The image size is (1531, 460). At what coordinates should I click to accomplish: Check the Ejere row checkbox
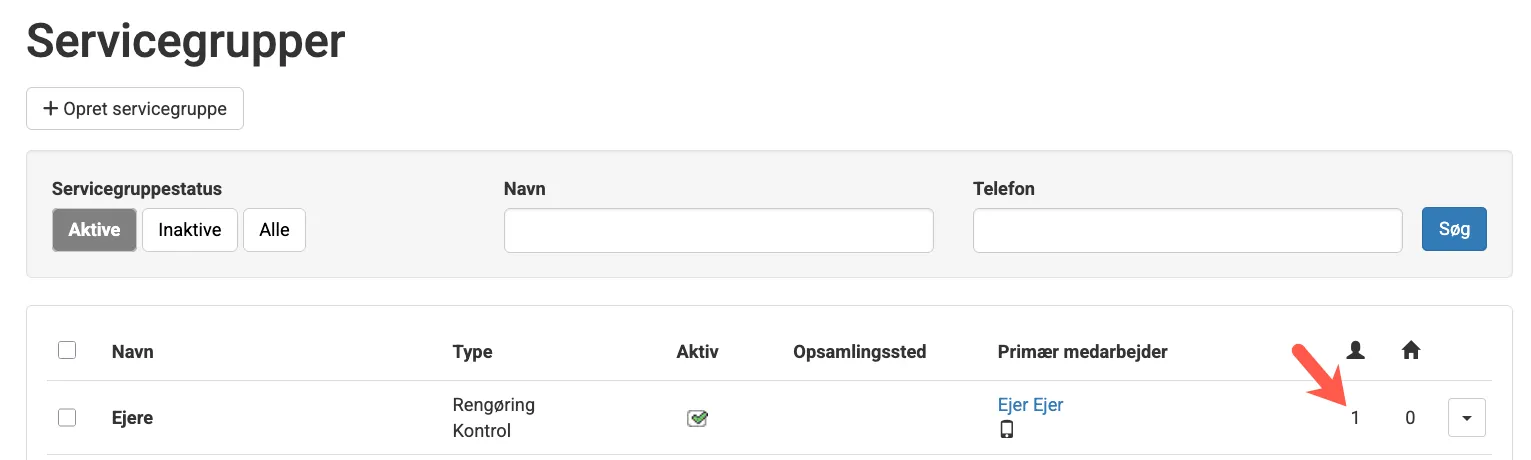(67, 418)
